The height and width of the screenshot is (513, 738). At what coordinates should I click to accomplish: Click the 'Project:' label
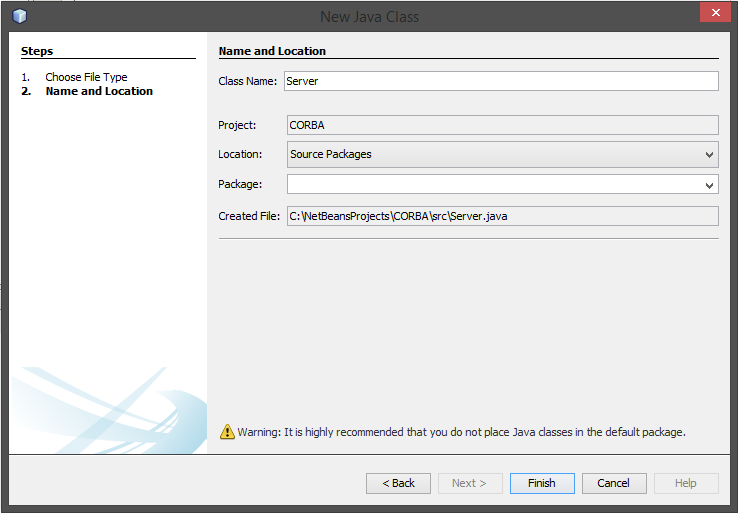pyautogui.click(x=237, y=125)
